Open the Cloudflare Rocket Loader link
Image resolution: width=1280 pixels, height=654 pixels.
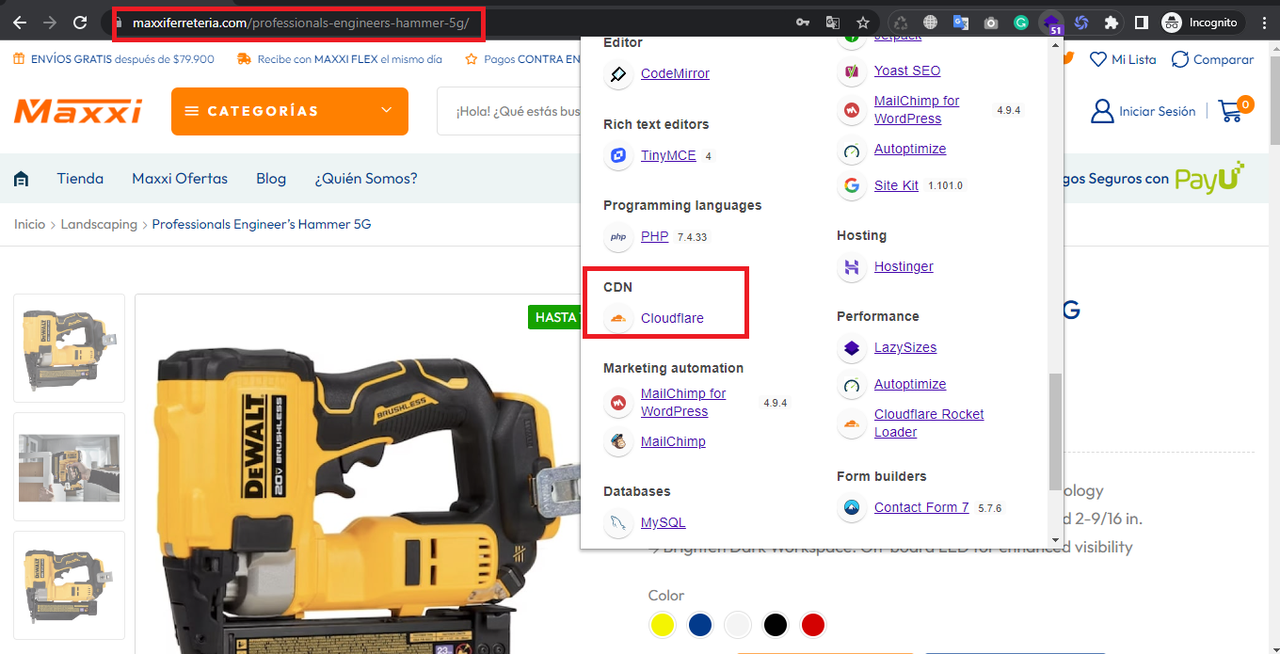928,423
